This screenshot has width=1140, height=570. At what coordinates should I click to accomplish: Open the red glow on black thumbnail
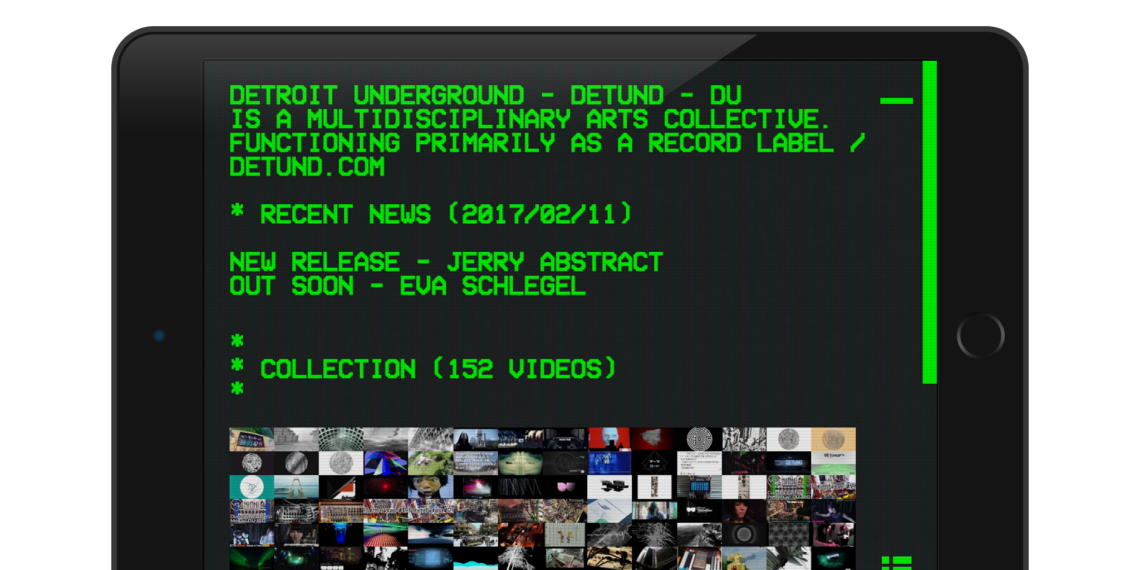386,487
